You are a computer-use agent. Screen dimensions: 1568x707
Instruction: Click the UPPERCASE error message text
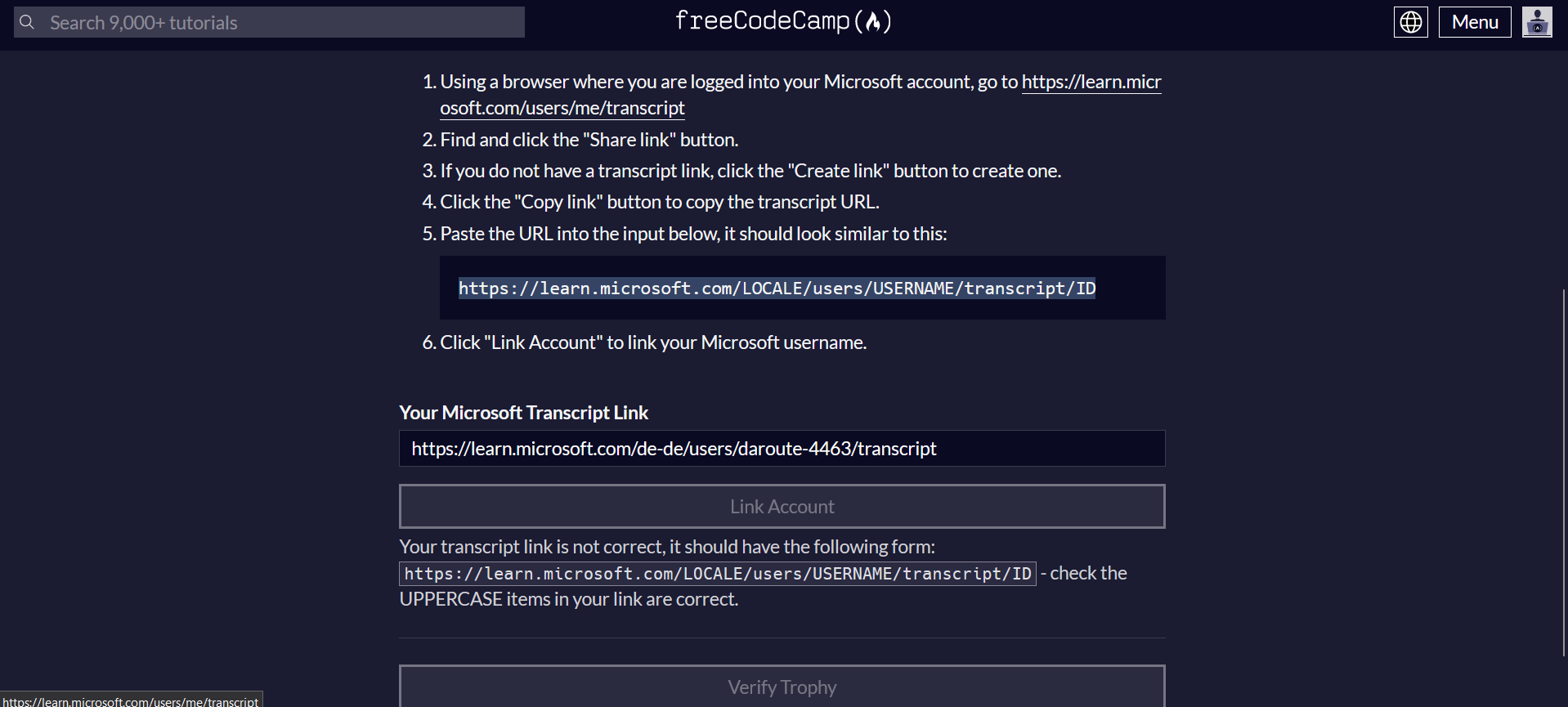pyautogui.click(x=567, y=598)
